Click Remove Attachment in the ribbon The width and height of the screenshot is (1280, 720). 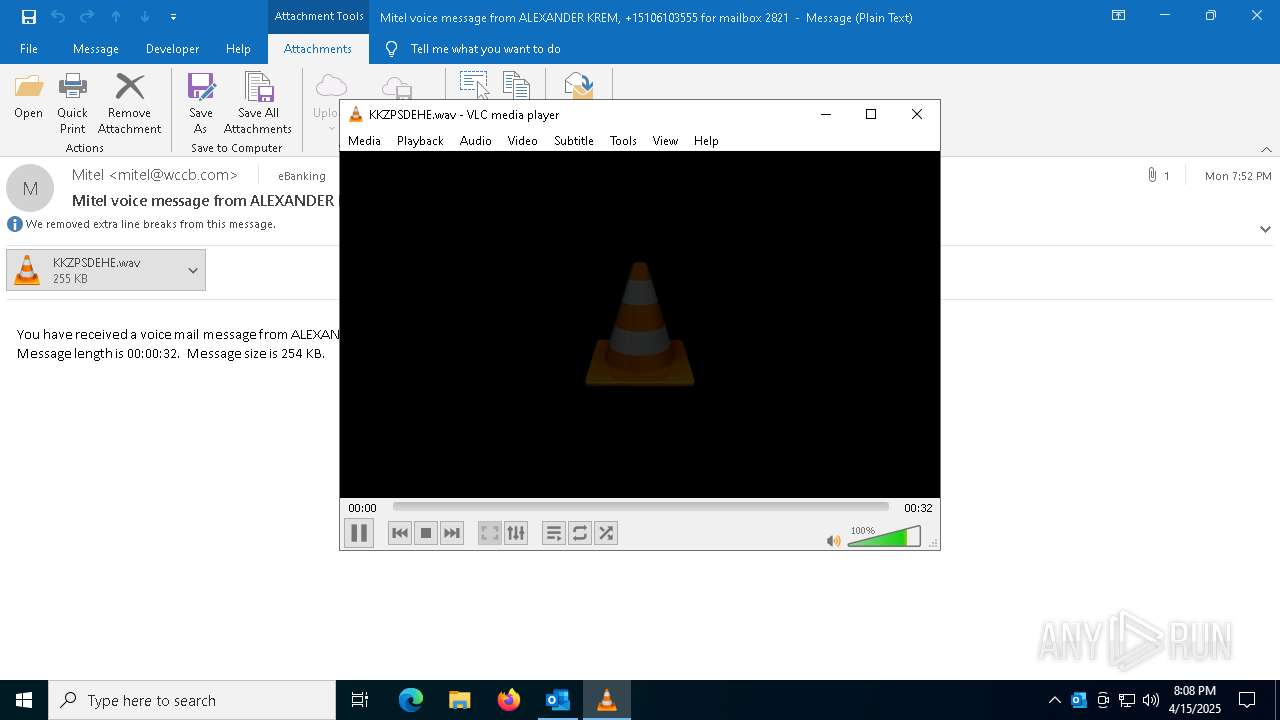(129, 104)
